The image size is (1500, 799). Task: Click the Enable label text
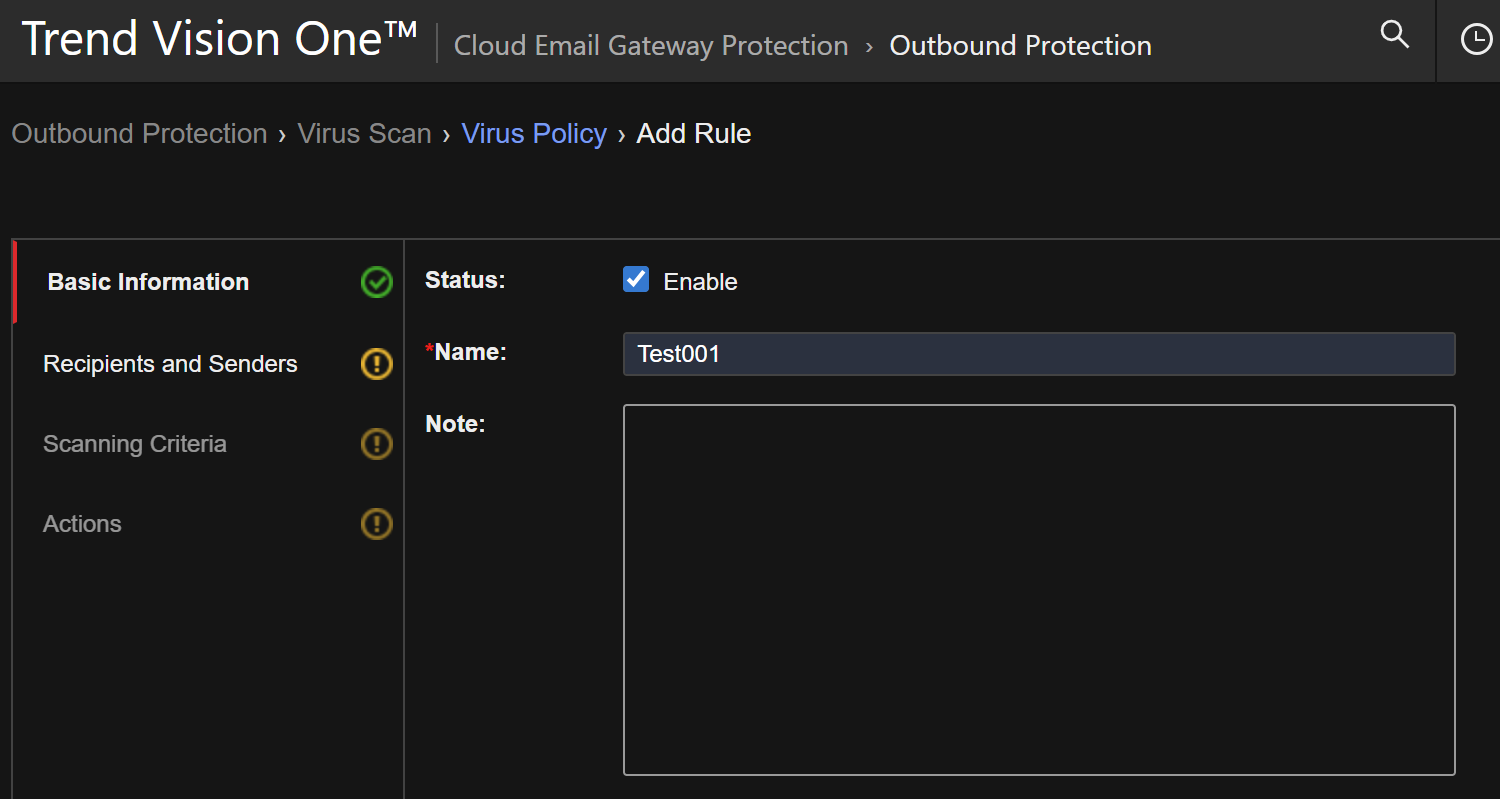click(700, 282)
